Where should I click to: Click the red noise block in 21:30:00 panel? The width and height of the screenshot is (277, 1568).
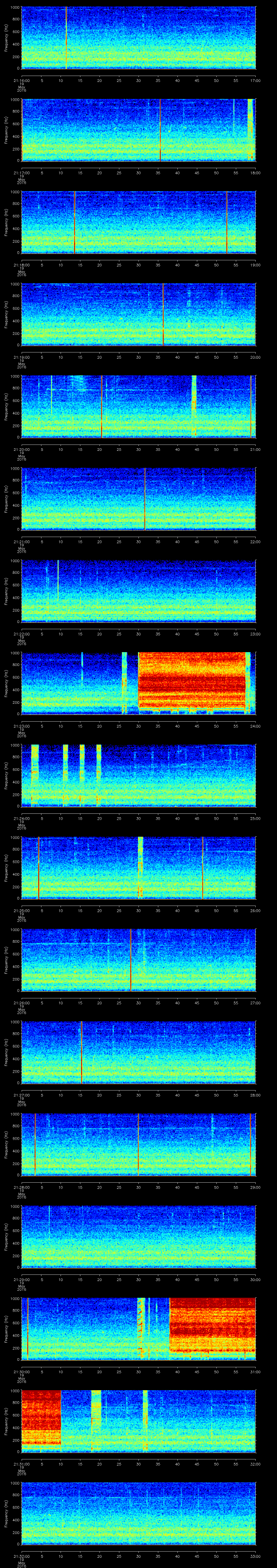[x=212, y=1325]
